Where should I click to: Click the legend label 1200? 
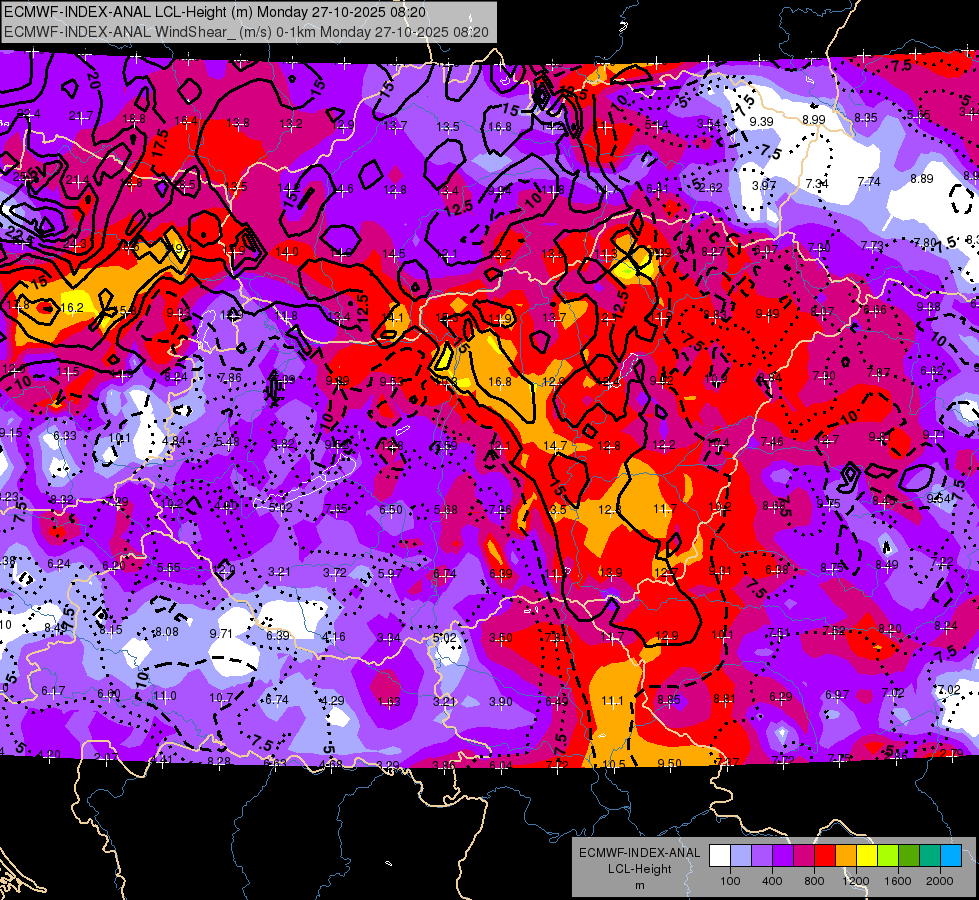coord(856,881)
